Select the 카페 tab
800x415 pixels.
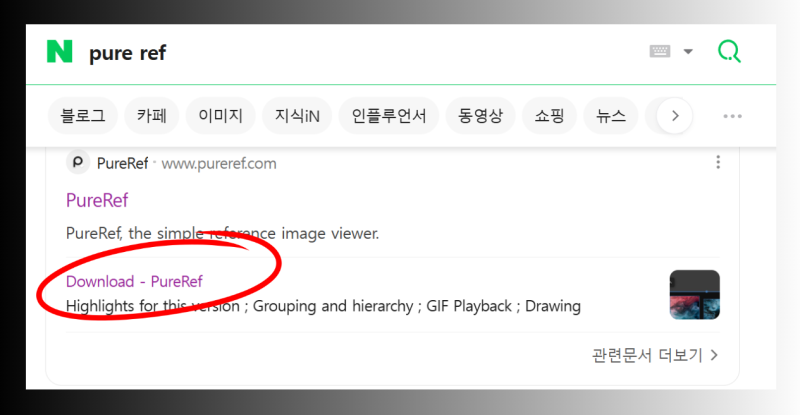tap(152, 116)
